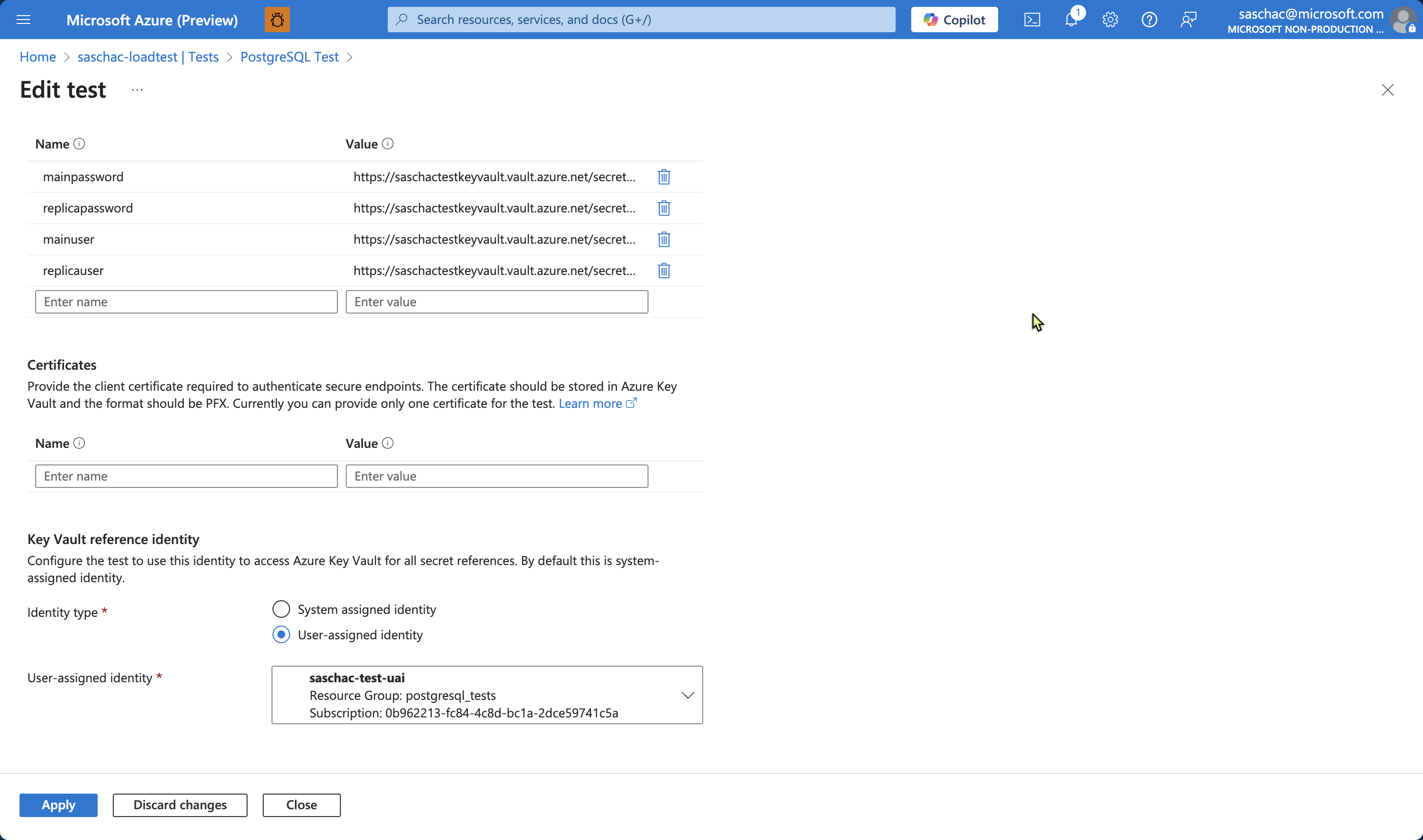Open the Copilot assistant

point(954,20)
